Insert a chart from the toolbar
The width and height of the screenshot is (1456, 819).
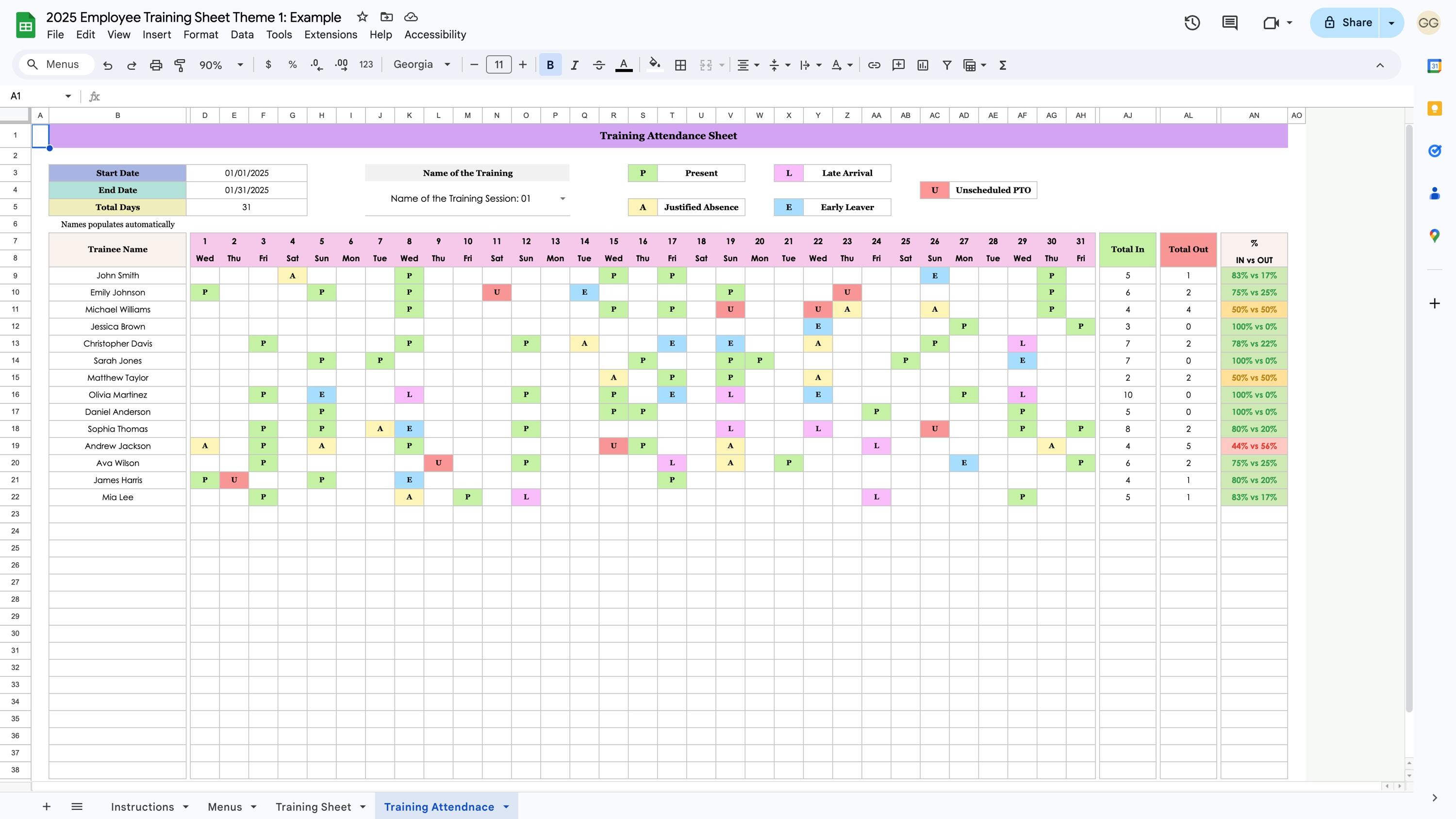pos(923,65)
